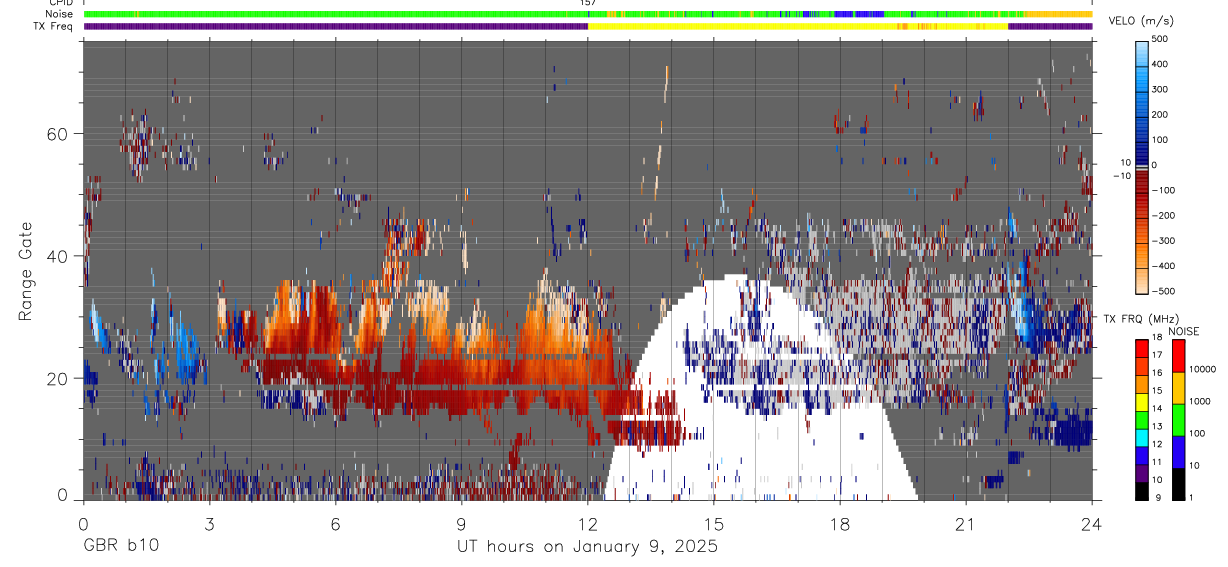Click the velocity scale label '200'

[x=1159, y=115]
